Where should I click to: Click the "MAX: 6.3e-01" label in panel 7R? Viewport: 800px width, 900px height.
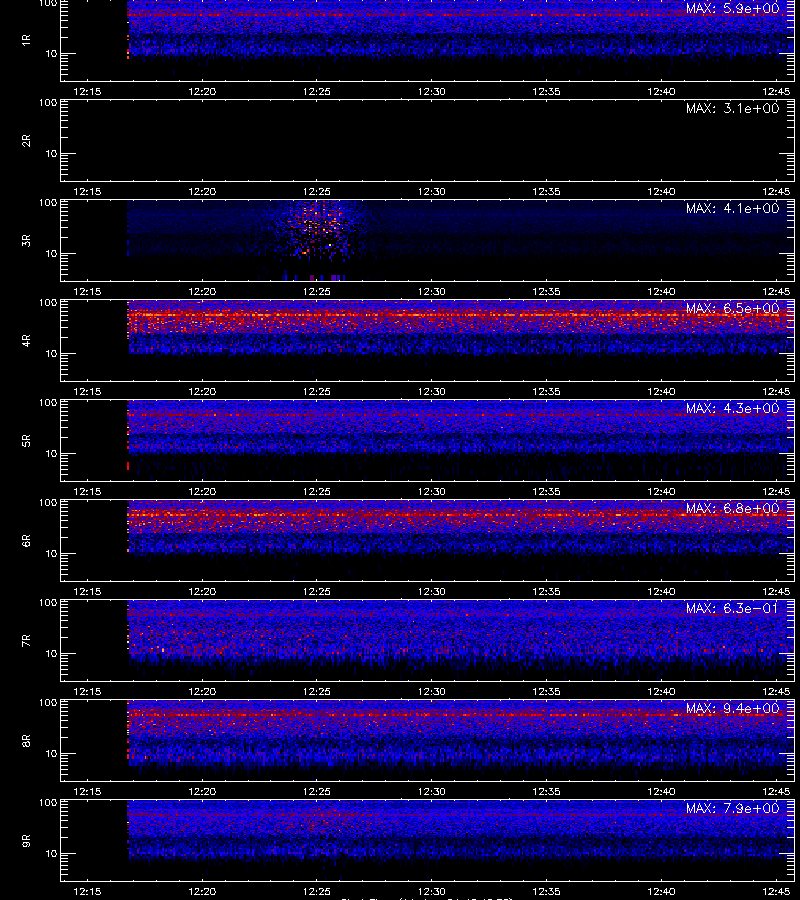tap(732, 608)
